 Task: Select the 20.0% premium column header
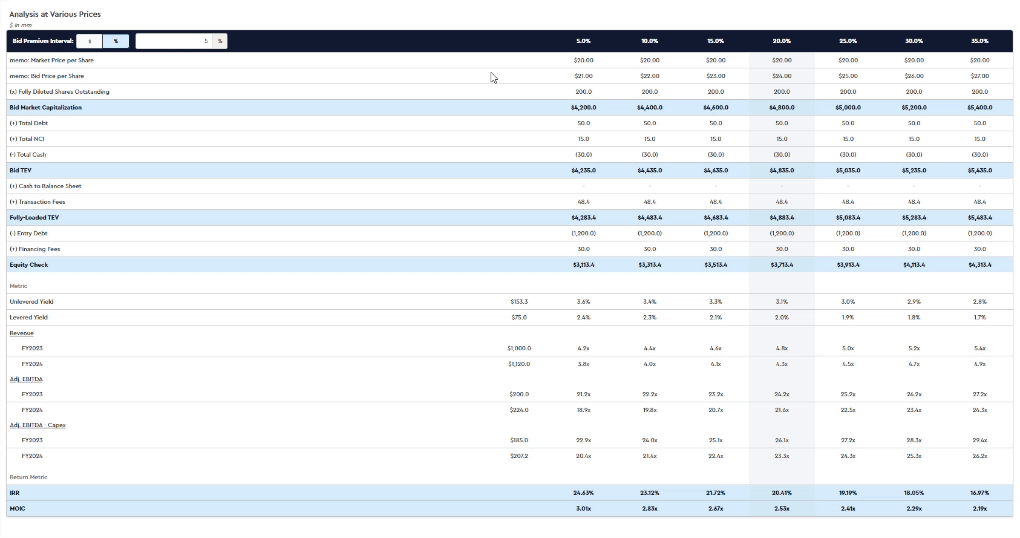(x=783, y=41)
